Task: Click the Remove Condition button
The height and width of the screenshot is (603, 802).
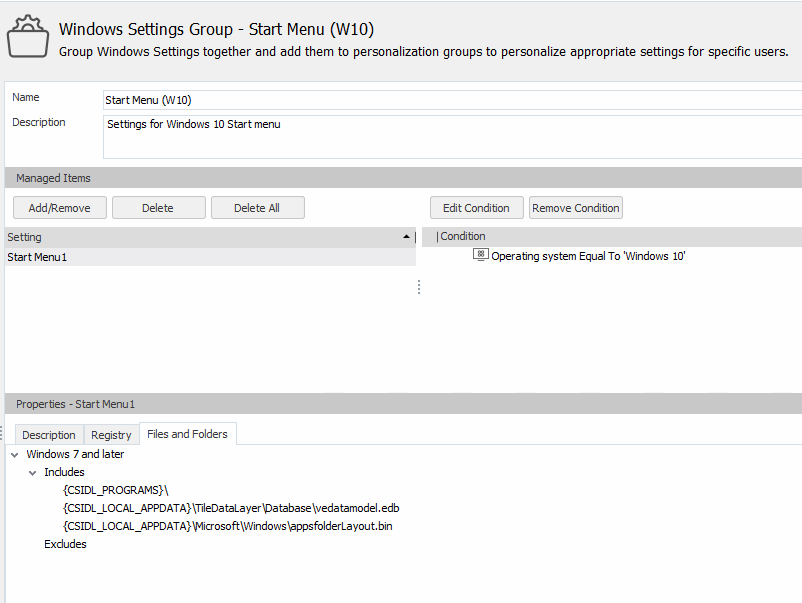Action: [575, 208]
